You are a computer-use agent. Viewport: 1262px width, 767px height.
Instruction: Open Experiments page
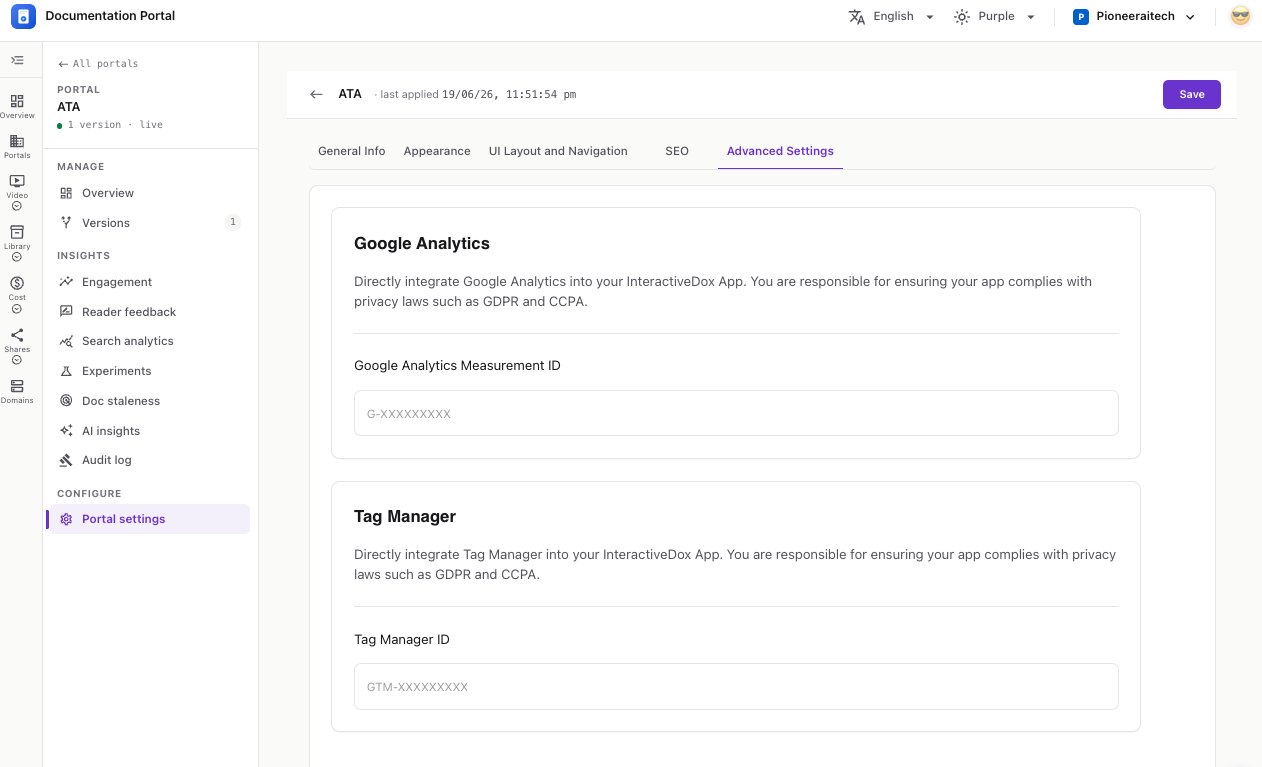[150, 371]
